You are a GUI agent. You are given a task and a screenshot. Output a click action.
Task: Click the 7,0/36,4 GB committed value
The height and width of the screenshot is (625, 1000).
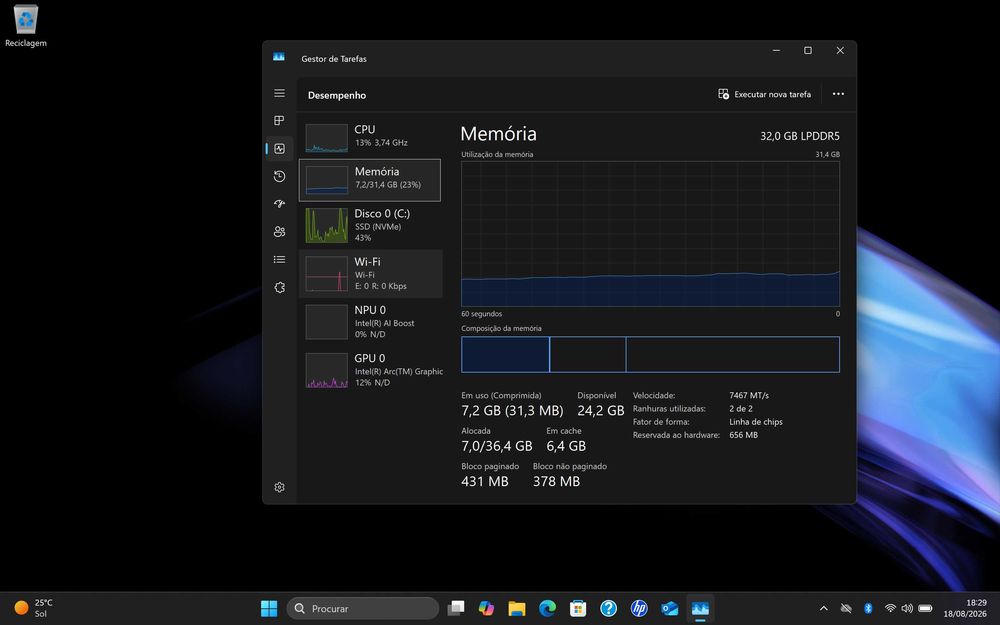tap(497, 446)
